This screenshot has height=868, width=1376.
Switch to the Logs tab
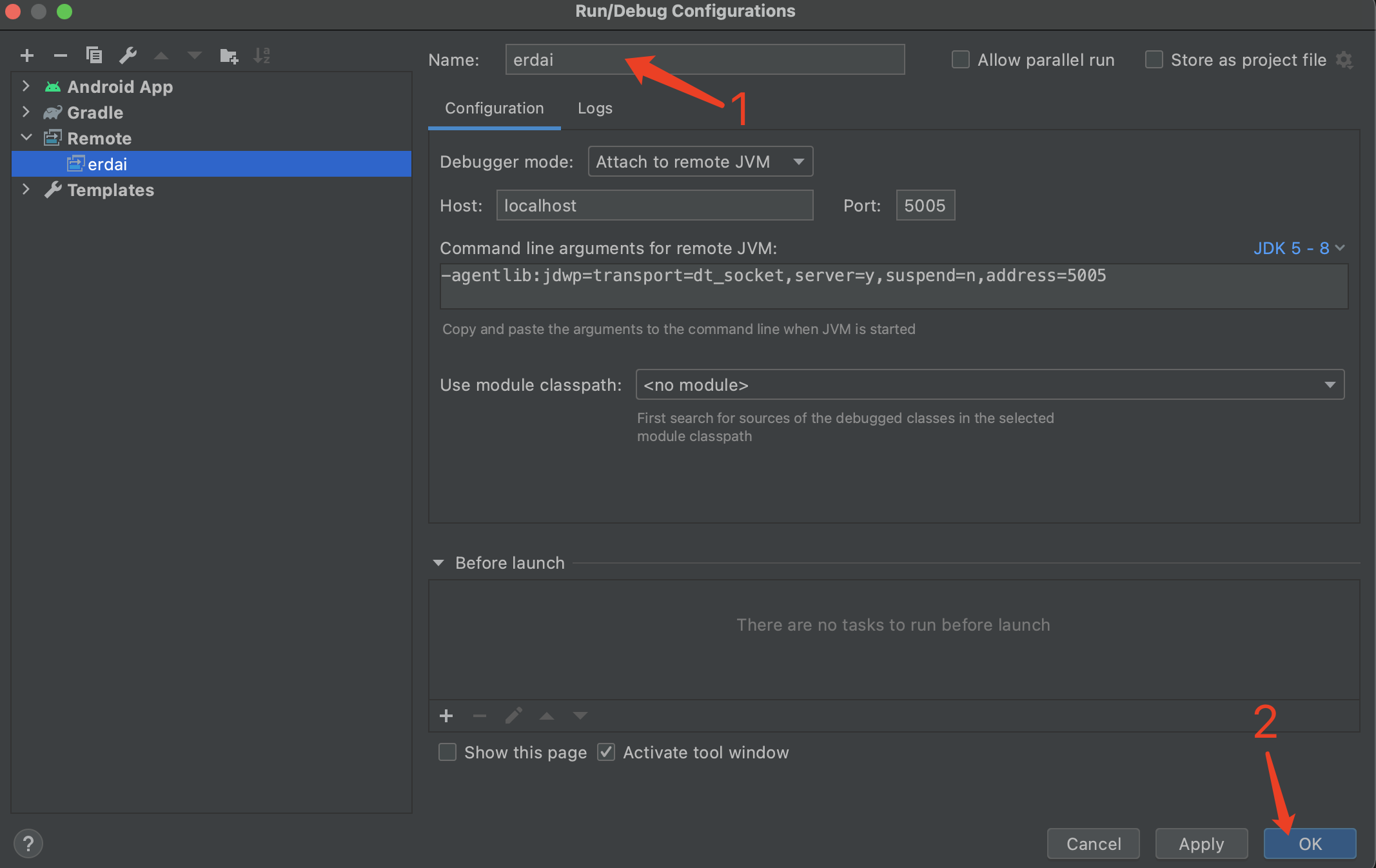coord(595,108)
